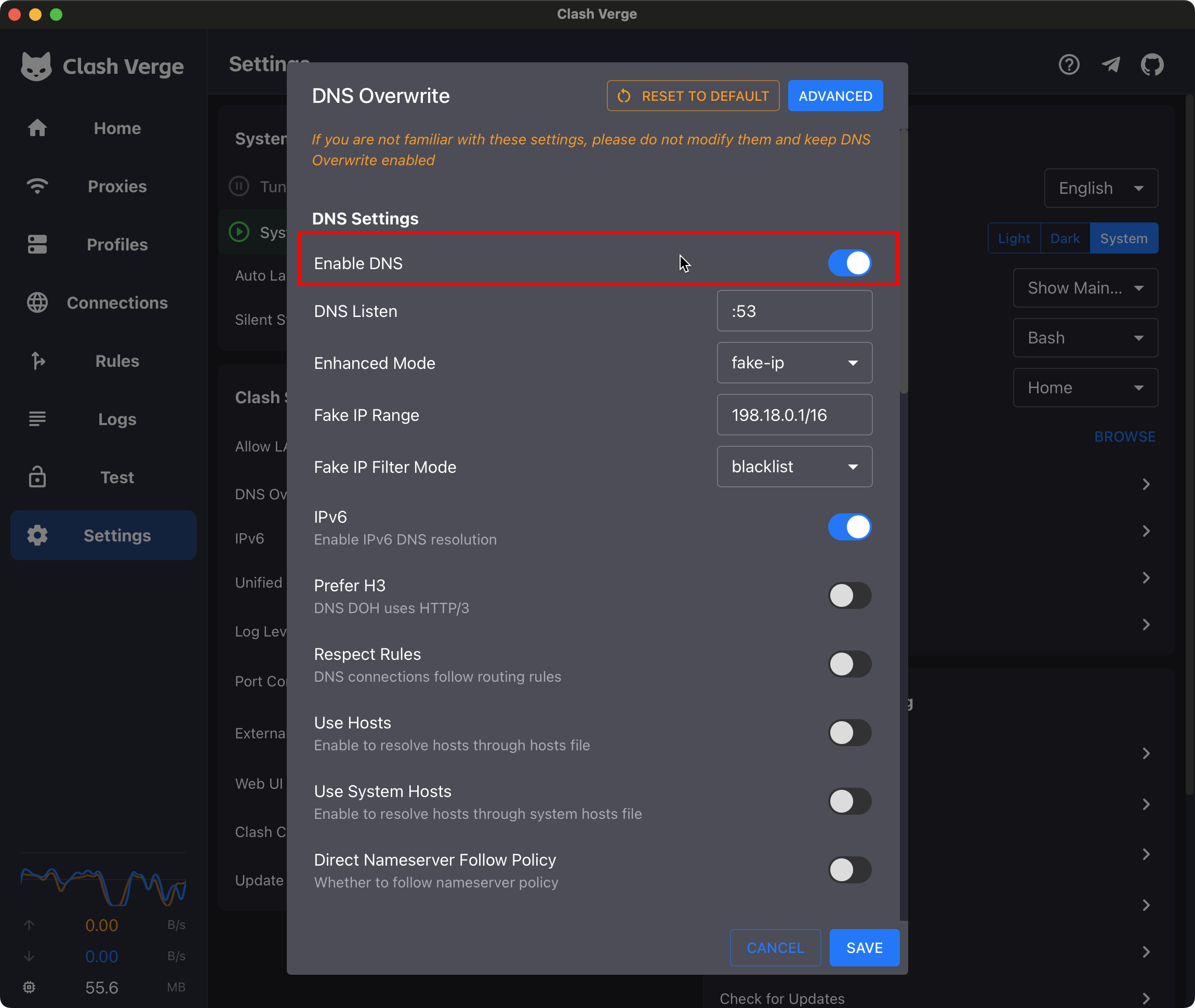Click the Clash Verge cat logo
The height and width of the screenshot is (1008, 1195).
click(x=36, y=67)
